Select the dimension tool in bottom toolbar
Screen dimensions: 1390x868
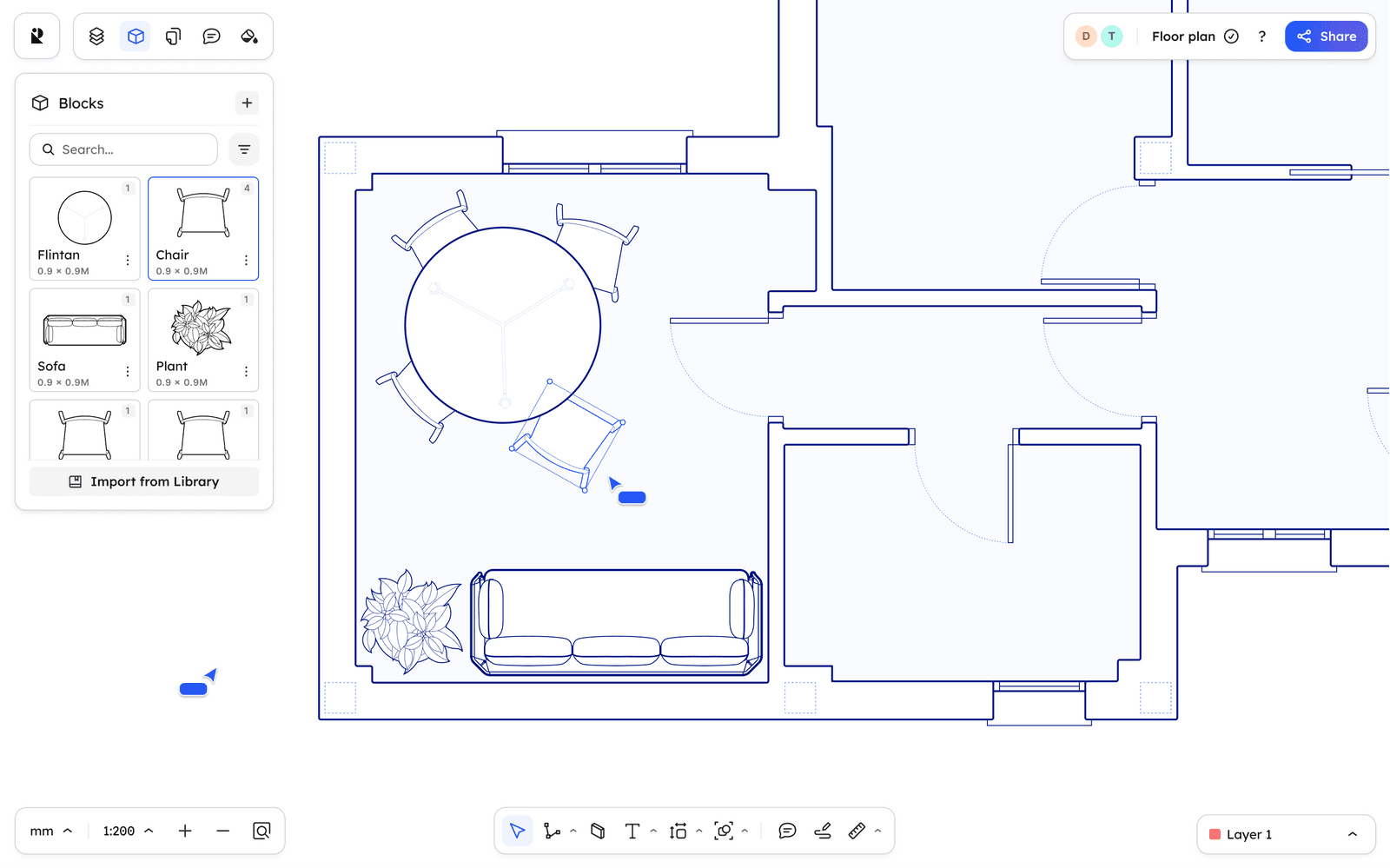[677, 831]
